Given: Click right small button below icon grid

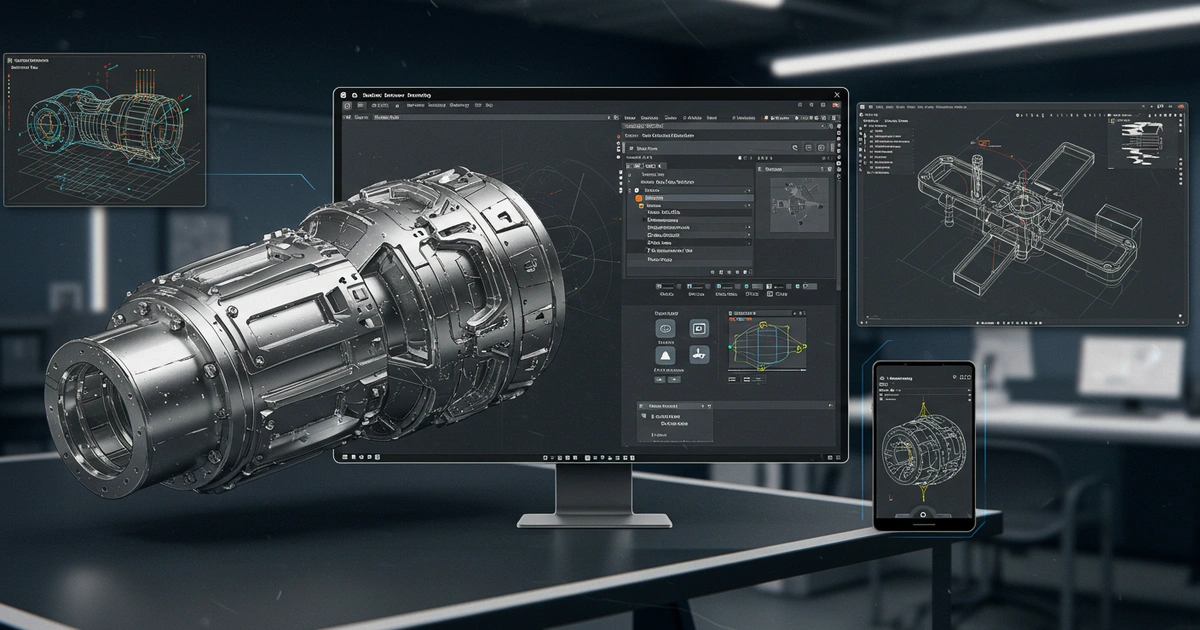Looking at the screenshot, I should click(674, 379).
